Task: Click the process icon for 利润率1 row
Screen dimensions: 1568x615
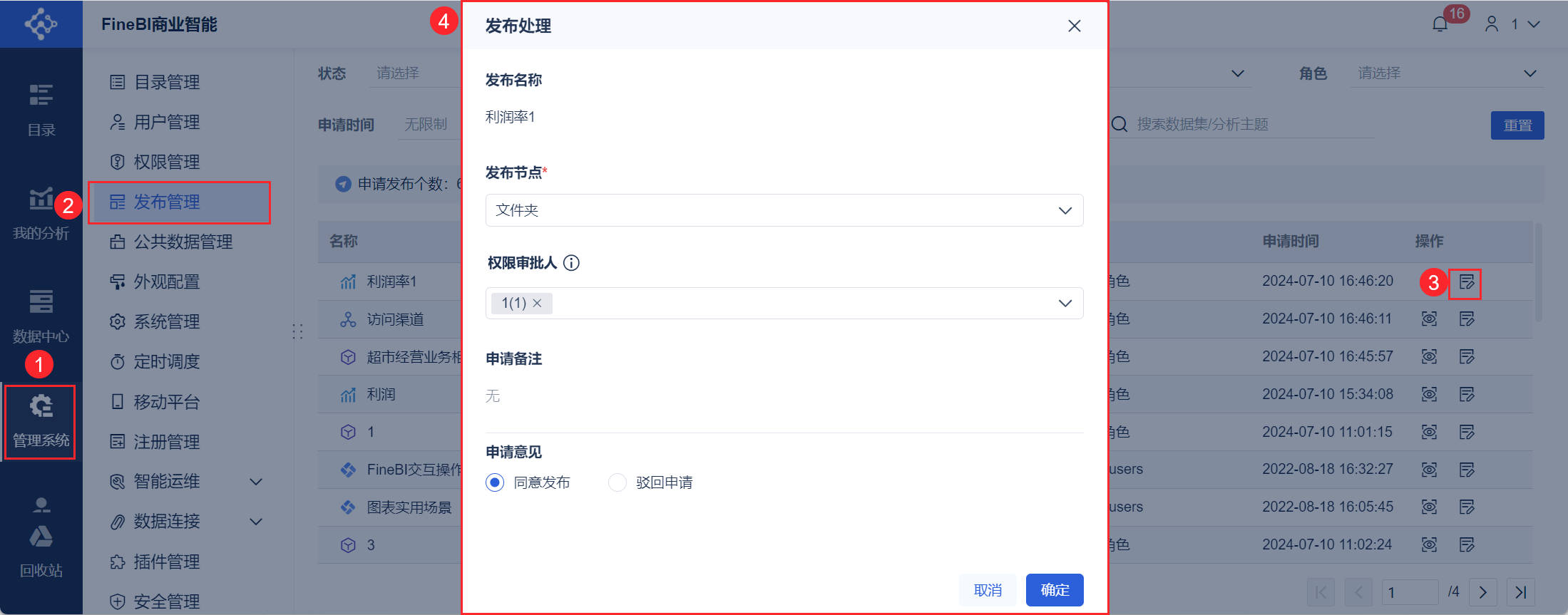Action: tap(1466, 282)
